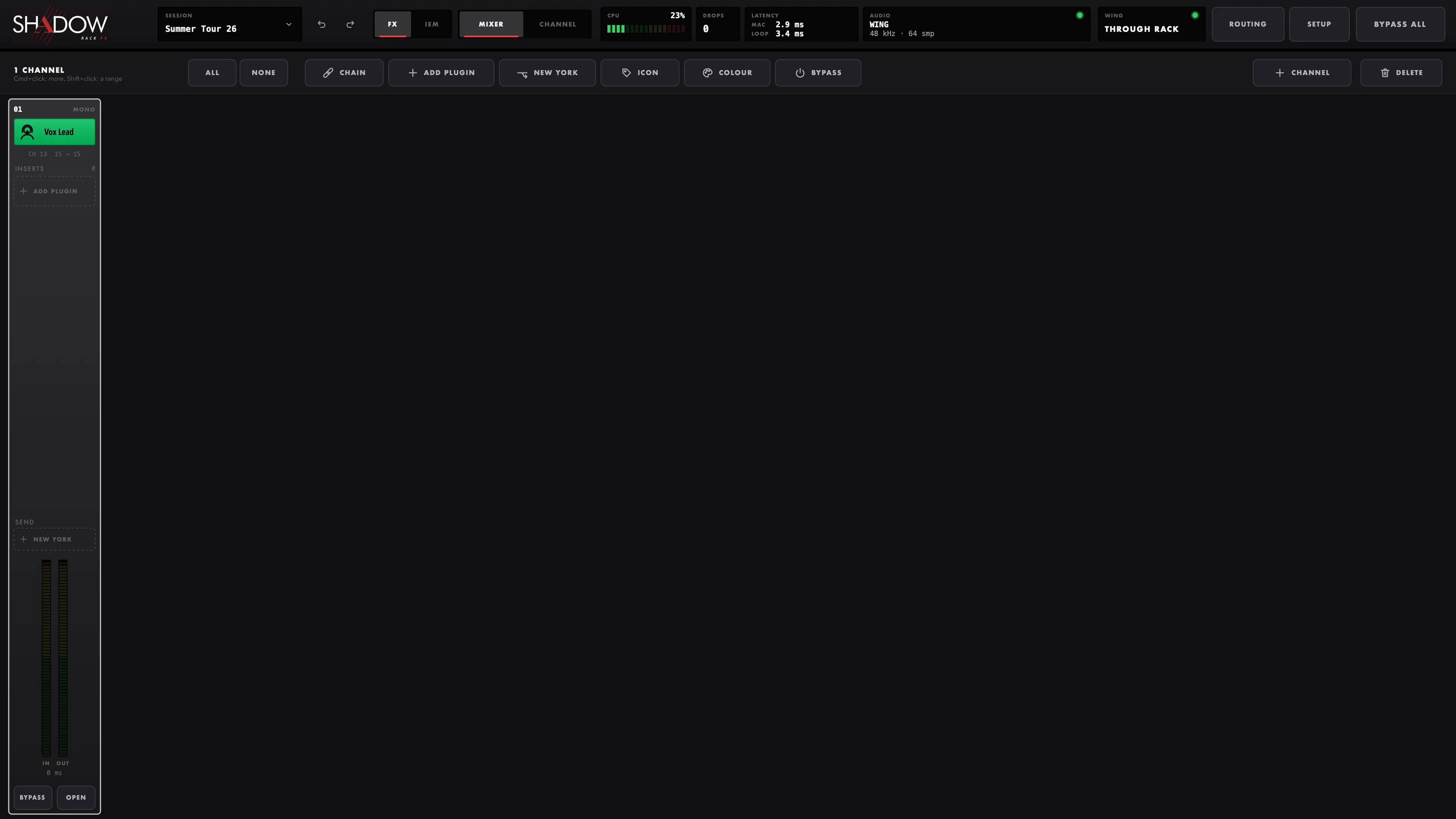Add a new channel with plus Channel
This screenshot has width=1456, height=819.
tap(1302, 73)
